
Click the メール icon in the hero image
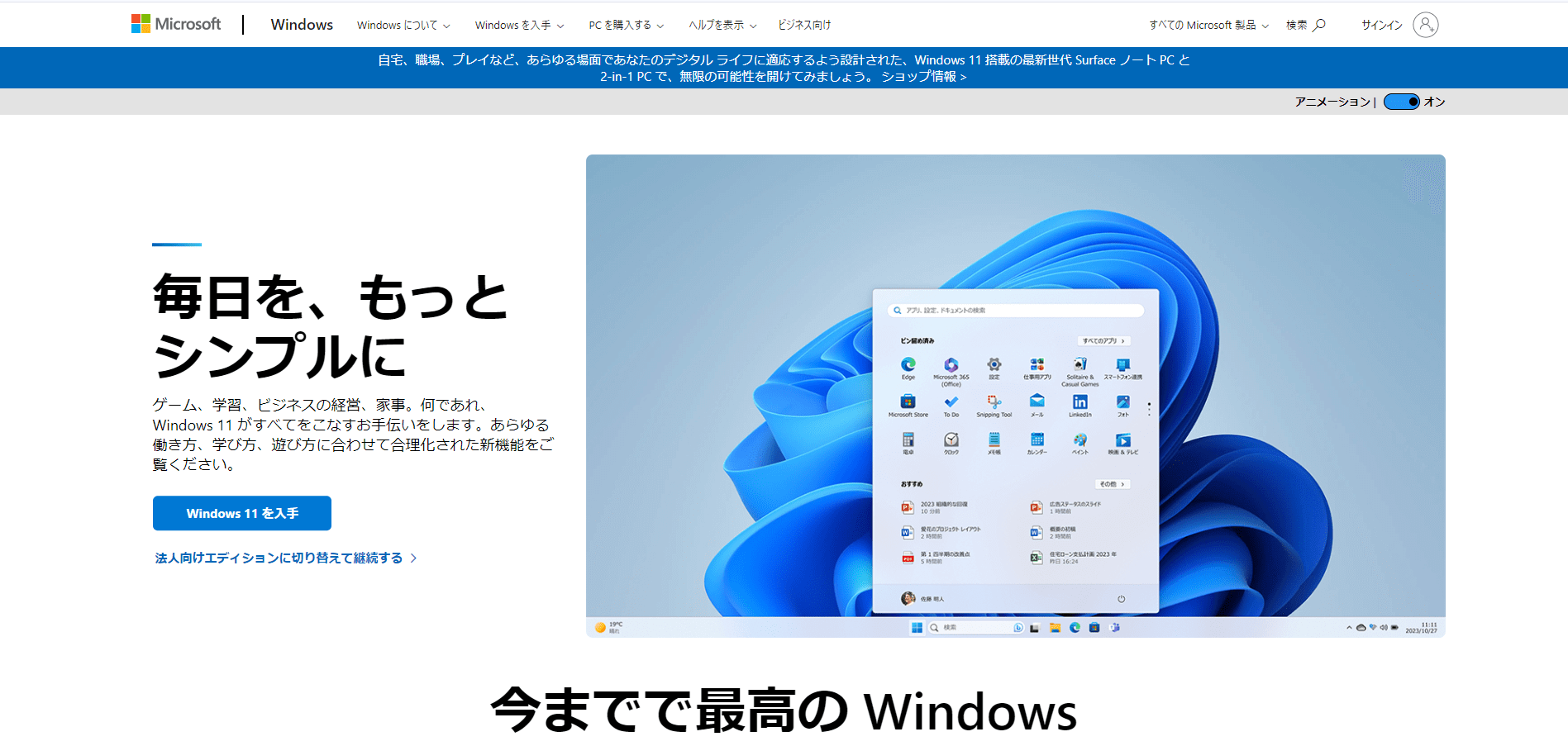click(x=1037, y=402)
